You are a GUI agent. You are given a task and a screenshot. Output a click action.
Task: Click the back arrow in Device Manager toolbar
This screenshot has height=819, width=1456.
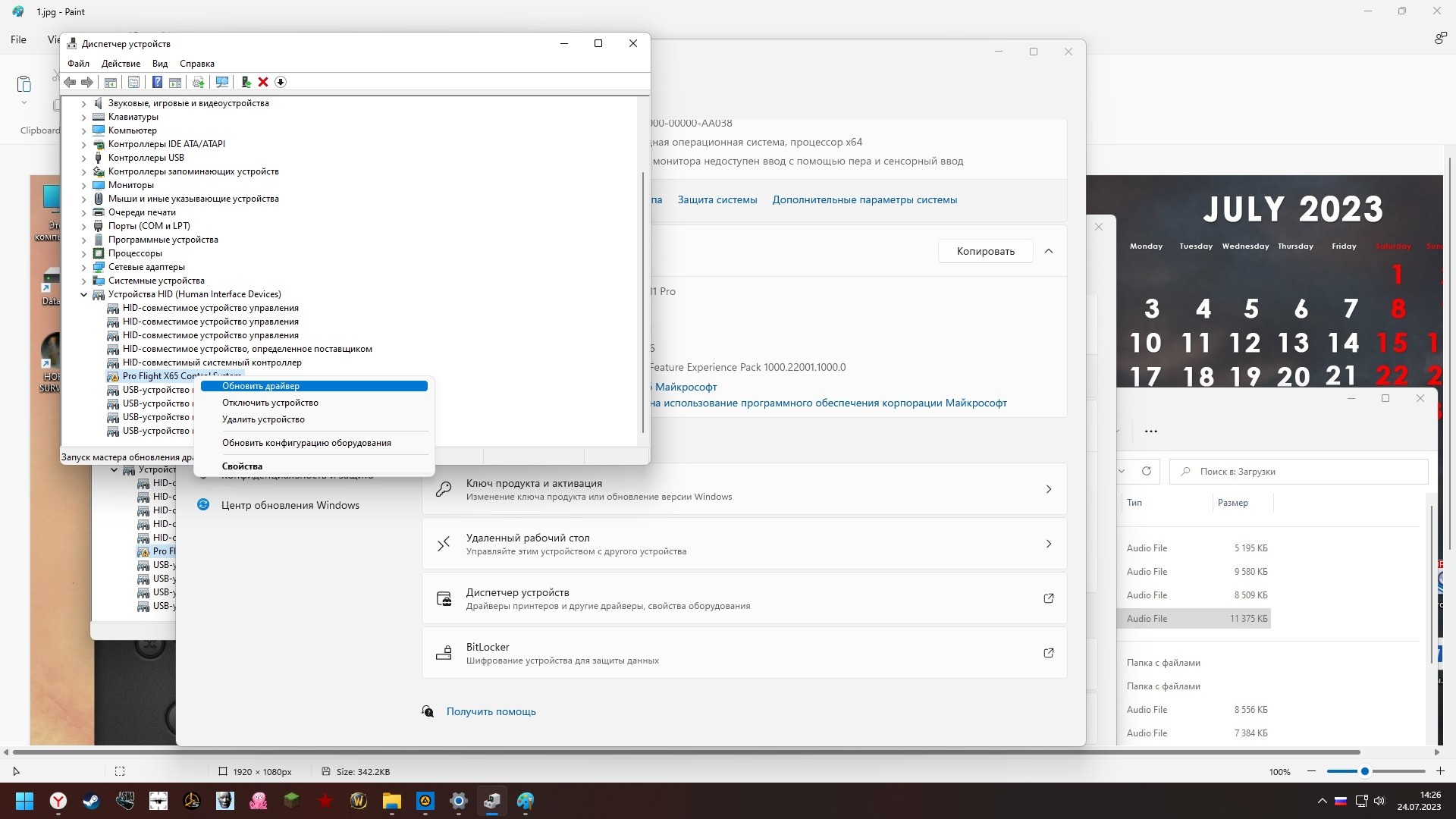pyautogui.click(x=70, y=82)
